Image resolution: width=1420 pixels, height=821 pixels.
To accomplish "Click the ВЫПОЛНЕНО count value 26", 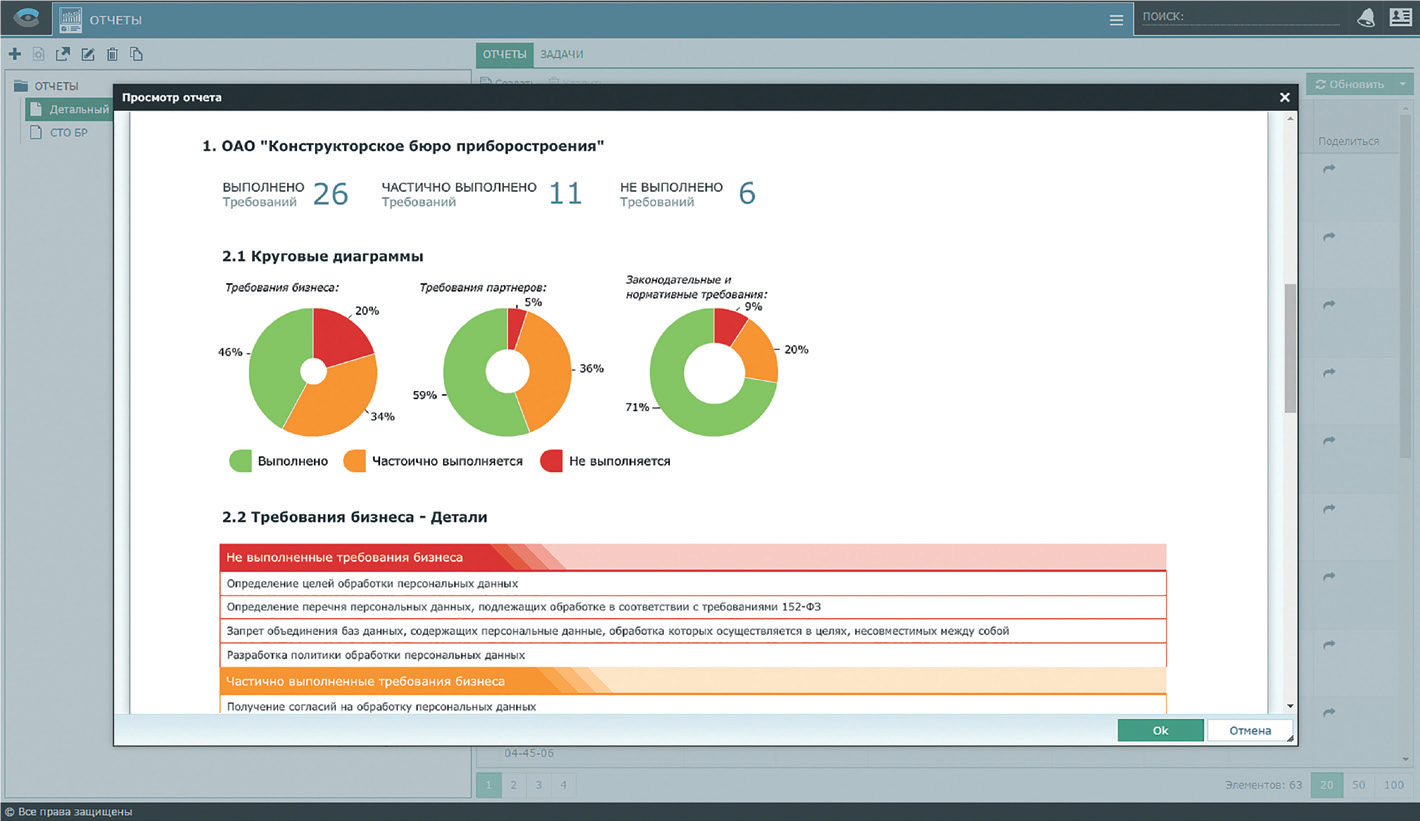I will click(x=330, y=194).
